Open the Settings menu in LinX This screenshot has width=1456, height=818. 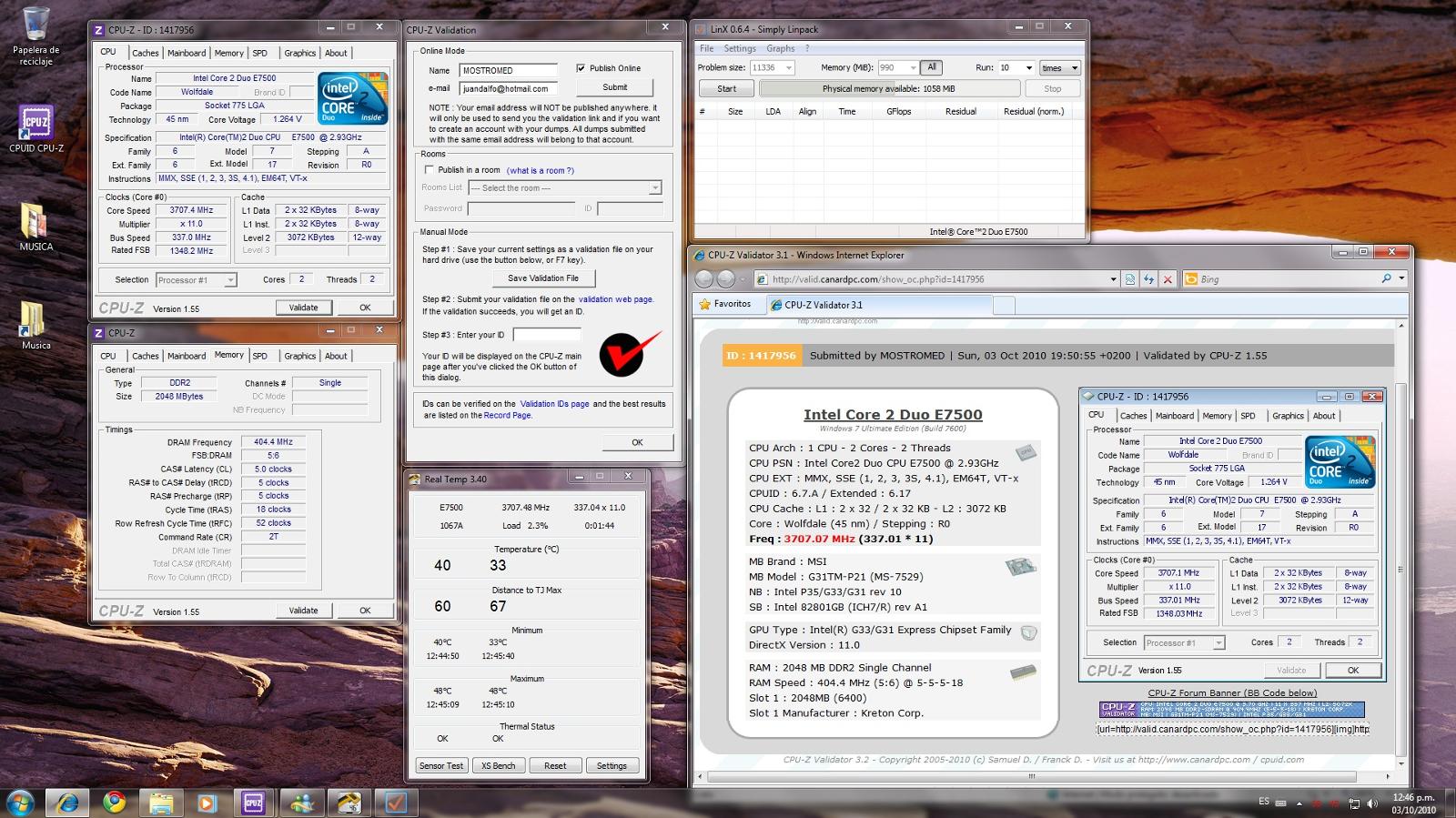point(740,48)
